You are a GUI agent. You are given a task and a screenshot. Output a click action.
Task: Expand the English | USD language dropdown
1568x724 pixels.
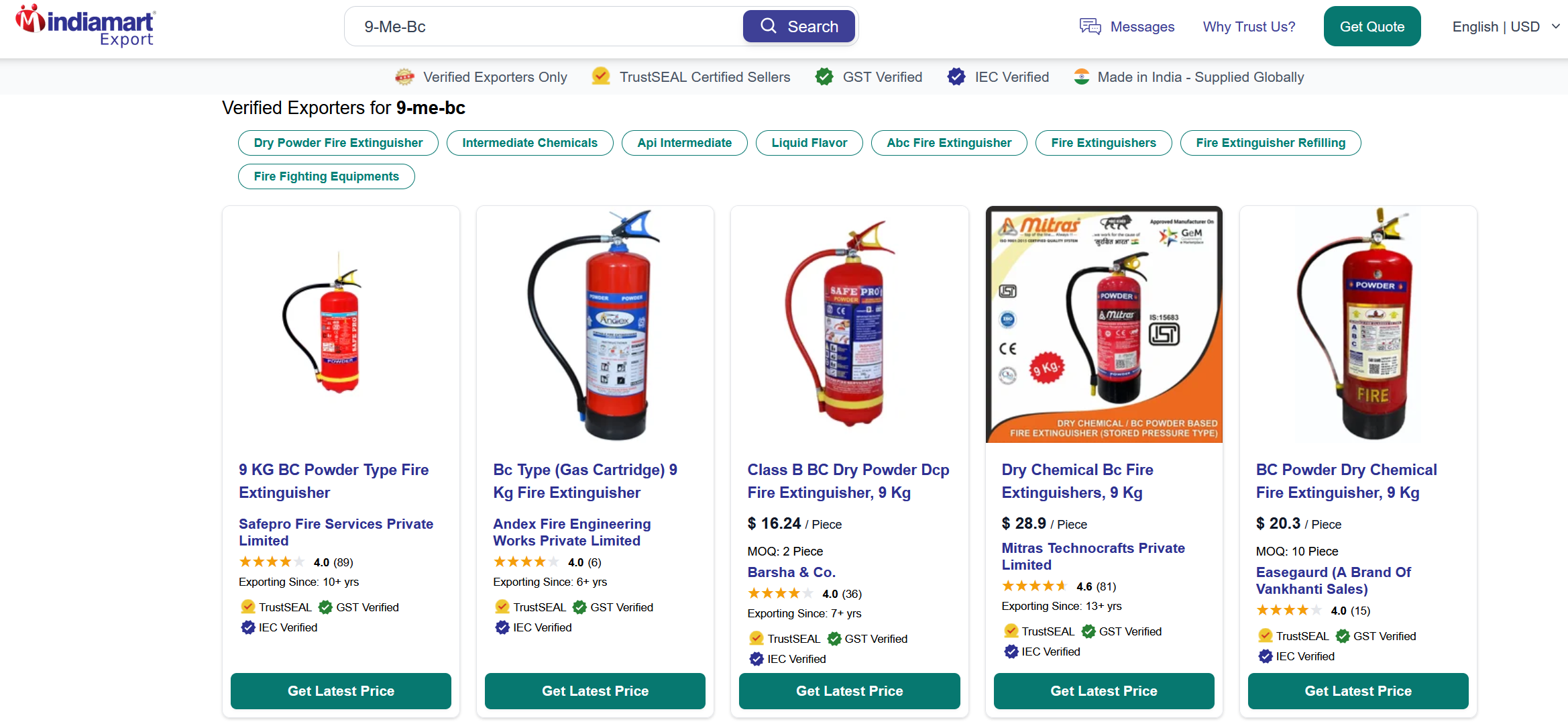pos(1505,27)
